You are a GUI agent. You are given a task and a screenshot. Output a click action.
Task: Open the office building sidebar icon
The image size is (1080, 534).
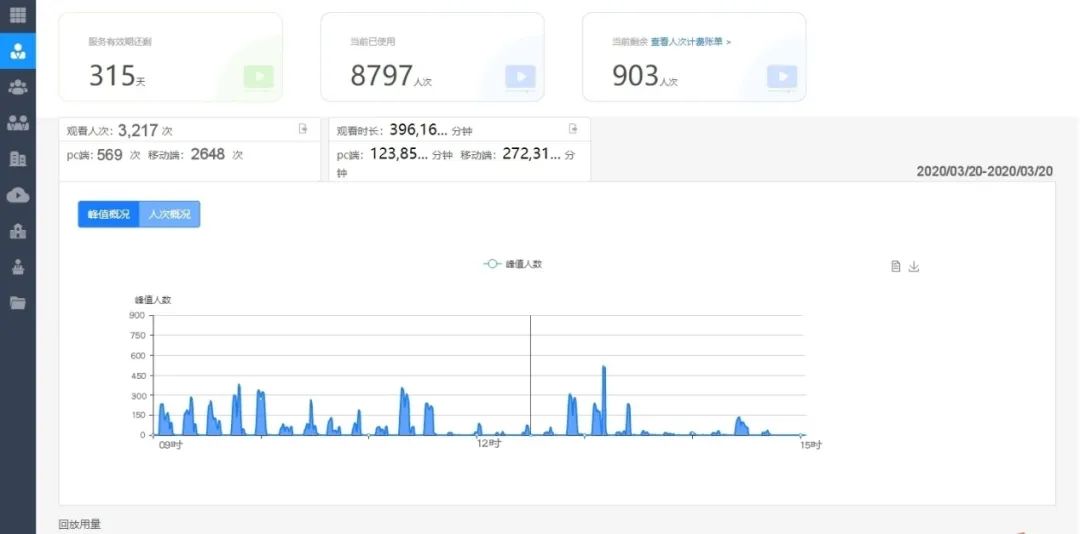tap(18, 159)
